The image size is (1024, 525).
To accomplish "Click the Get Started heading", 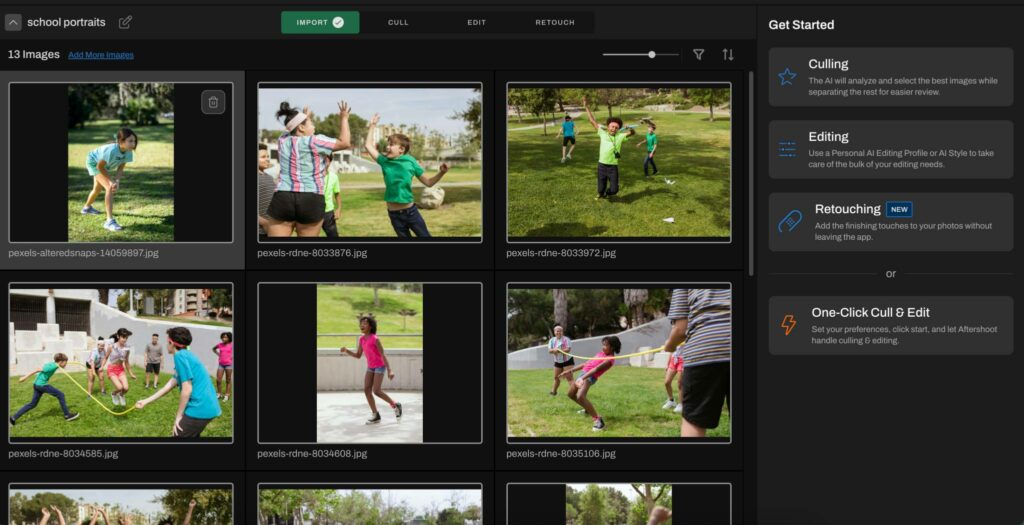I will pyautogui.click(x=801, y=25).
